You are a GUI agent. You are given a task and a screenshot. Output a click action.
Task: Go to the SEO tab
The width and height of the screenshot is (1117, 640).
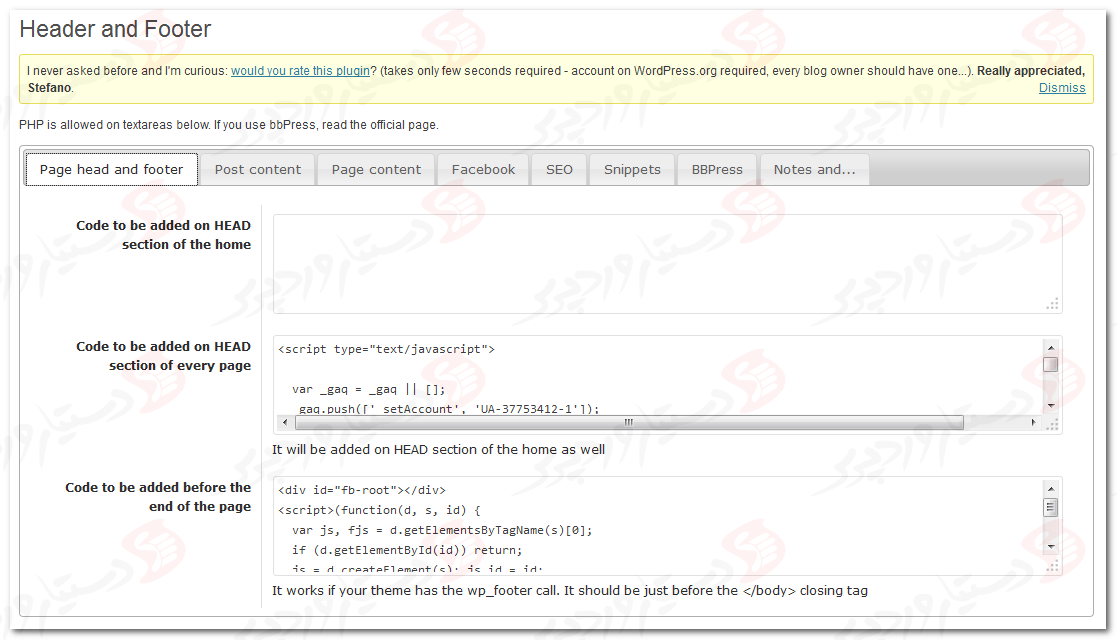(559, 169)
